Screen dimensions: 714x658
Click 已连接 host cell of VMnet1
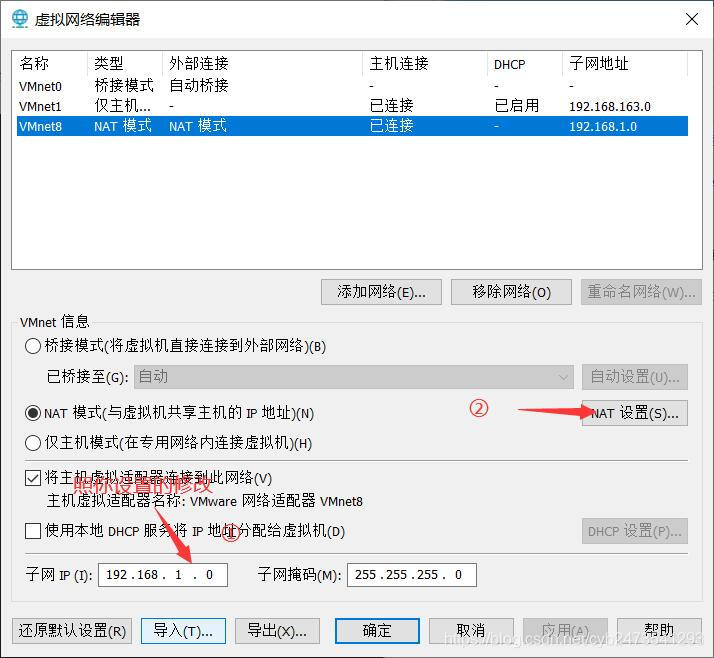(392, 106)
